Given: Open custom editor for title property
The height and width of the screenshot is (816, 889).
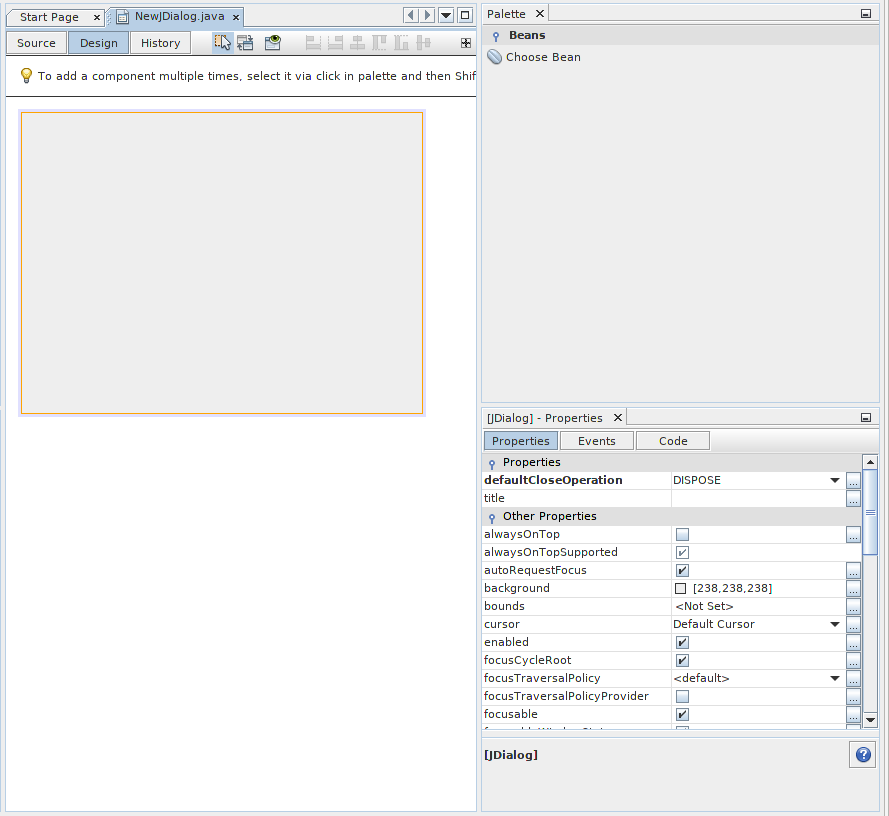Looking at the screenshot, I should [853, 498].
